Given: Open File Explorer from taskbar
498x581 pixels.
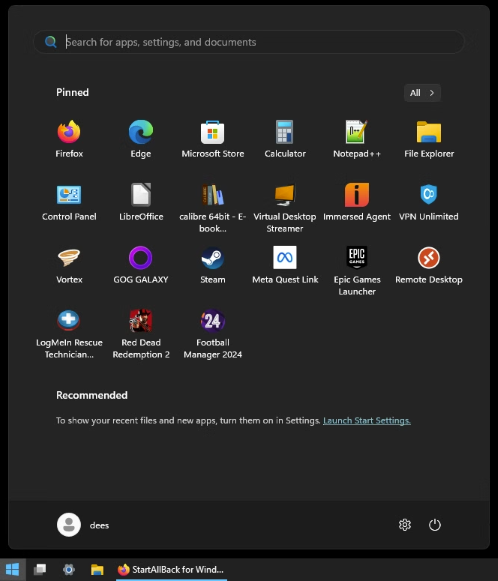Looking at the screenshot, I should click(x=97, y=569).
